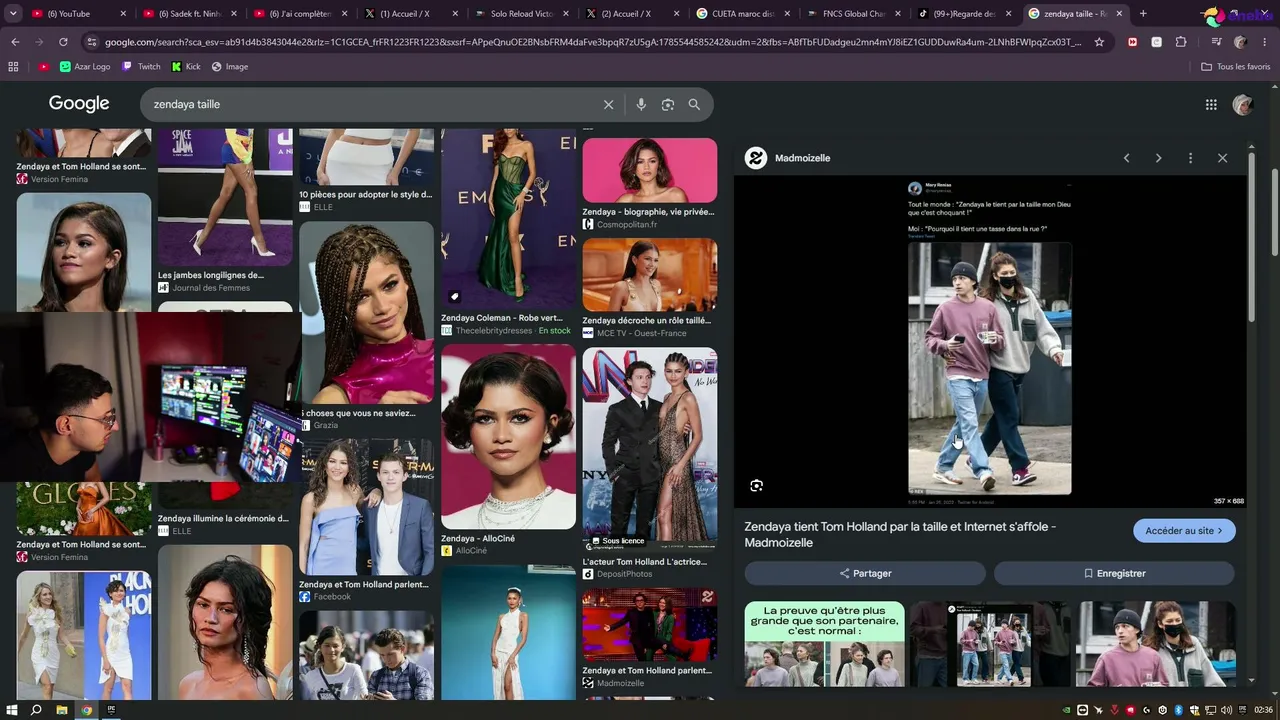Open the Image bookmark
Image resolution: width=1280 pixels, height=720 pixels.
pyautogui.click(x=230, y=66)
